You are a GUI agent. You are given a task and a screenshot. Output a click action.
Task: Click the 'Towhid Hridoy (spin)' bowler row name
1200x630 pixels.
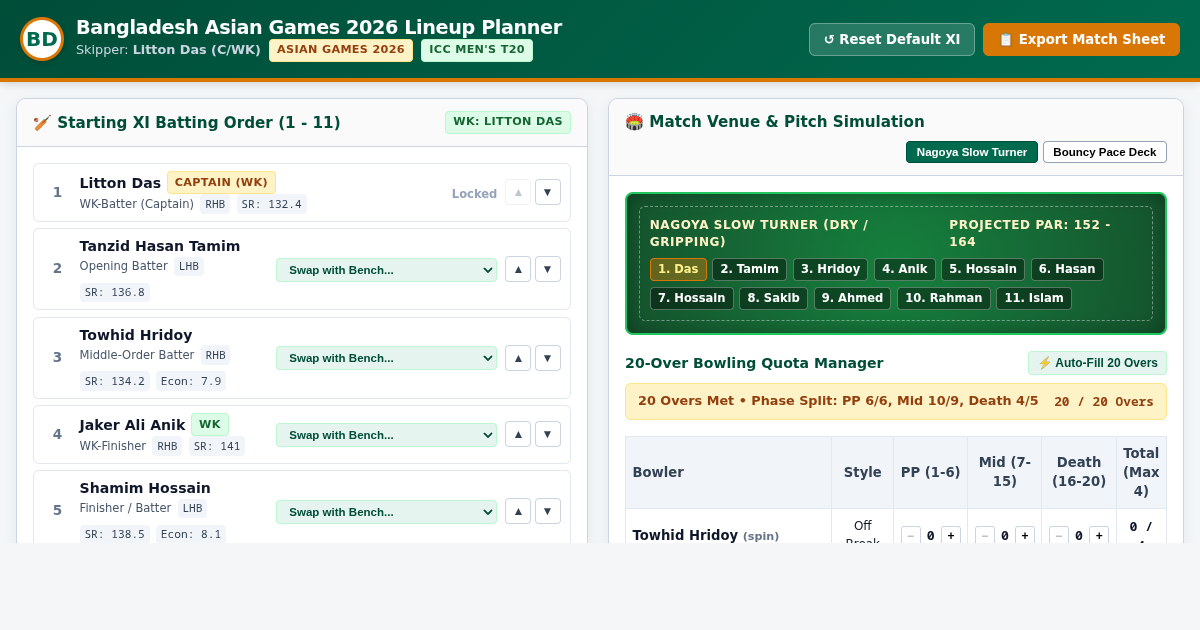705,536
